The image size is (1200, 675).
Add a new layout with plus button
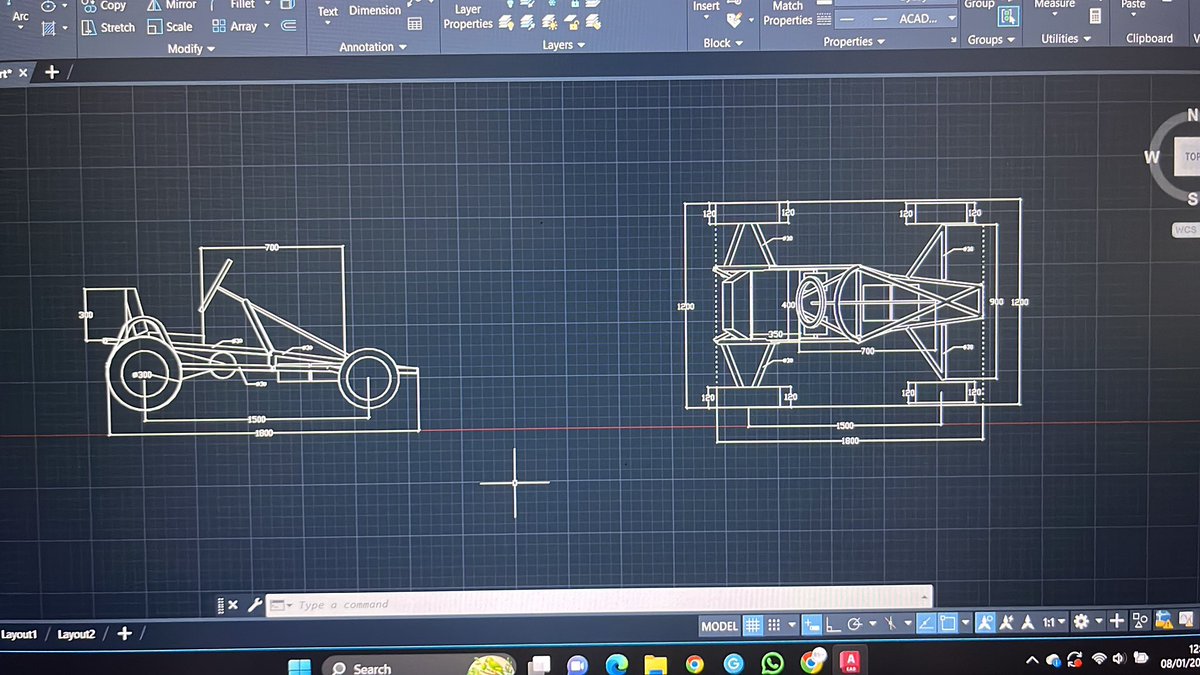pos(124,633)
